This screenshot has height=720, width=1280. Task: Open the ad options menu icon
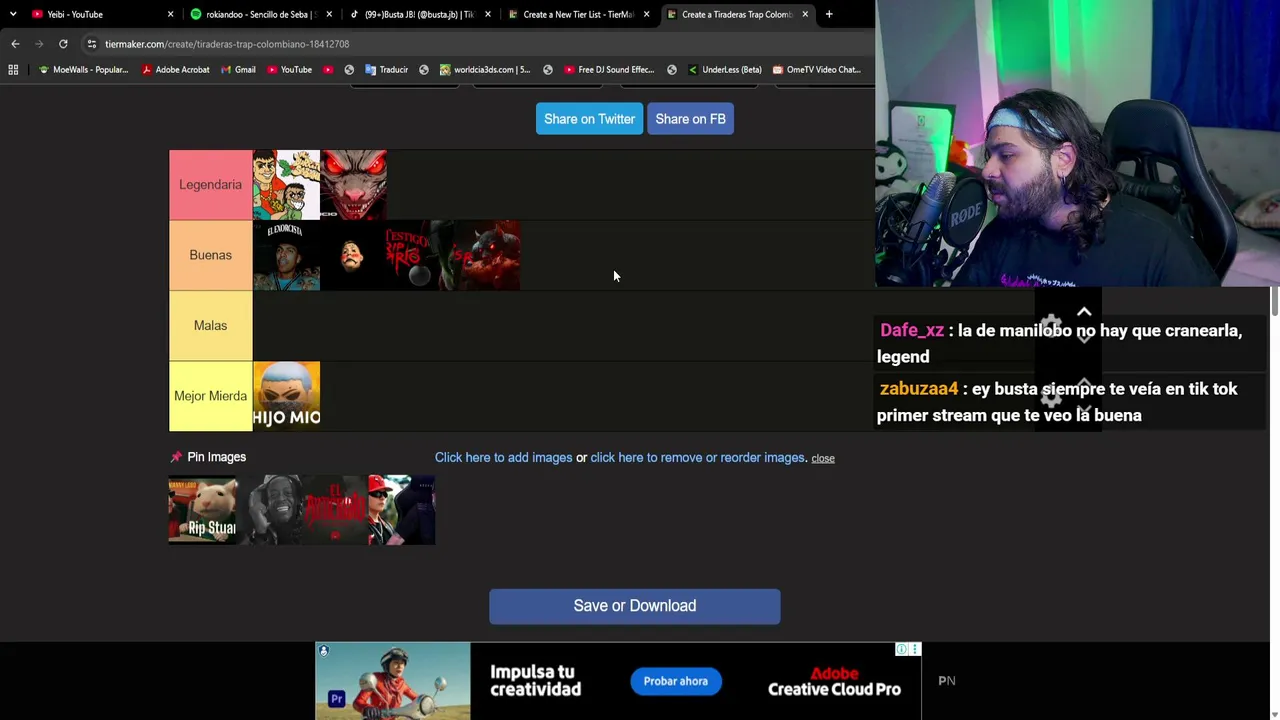(x=914, y=650)
